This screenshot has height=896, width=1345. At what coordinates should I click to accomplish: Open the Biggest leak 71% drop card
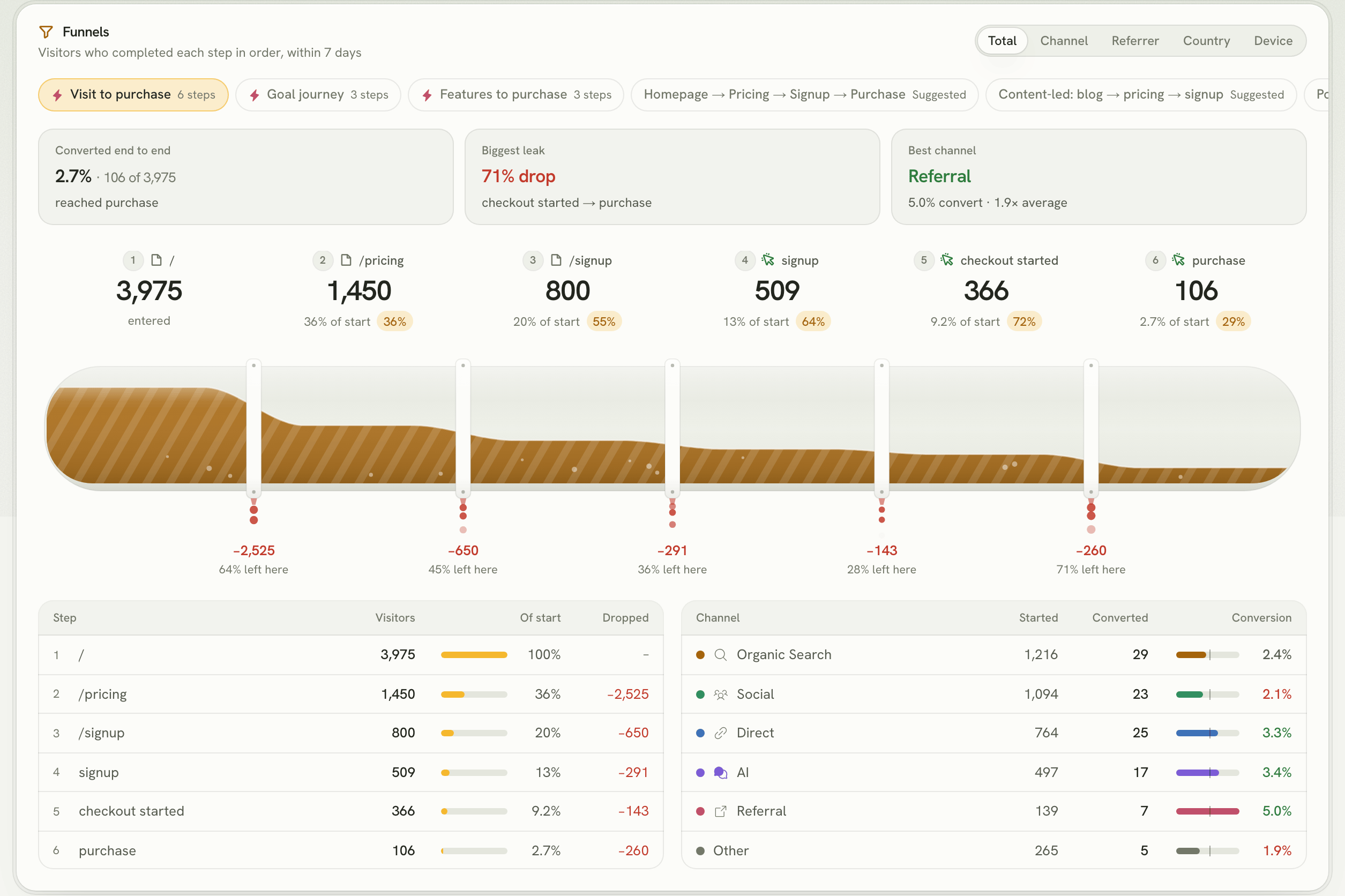(x=672, y=176)
